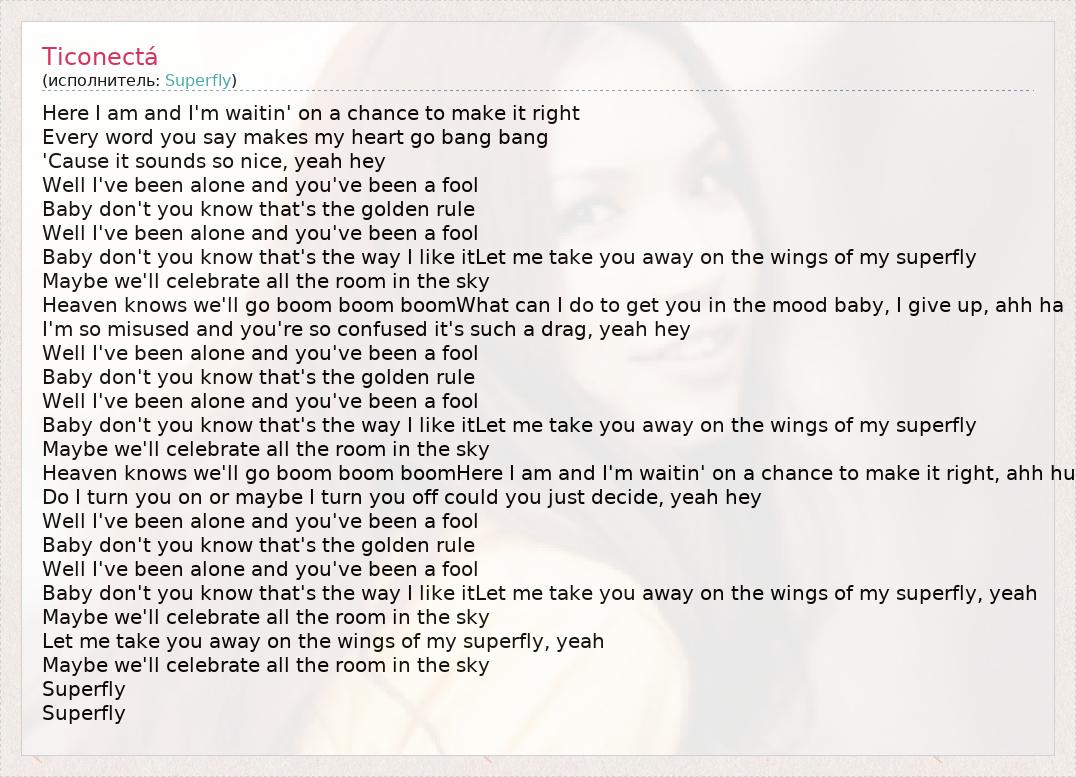Click the first "Baby don't you know that's the golden rule"

tap(259, 209)
